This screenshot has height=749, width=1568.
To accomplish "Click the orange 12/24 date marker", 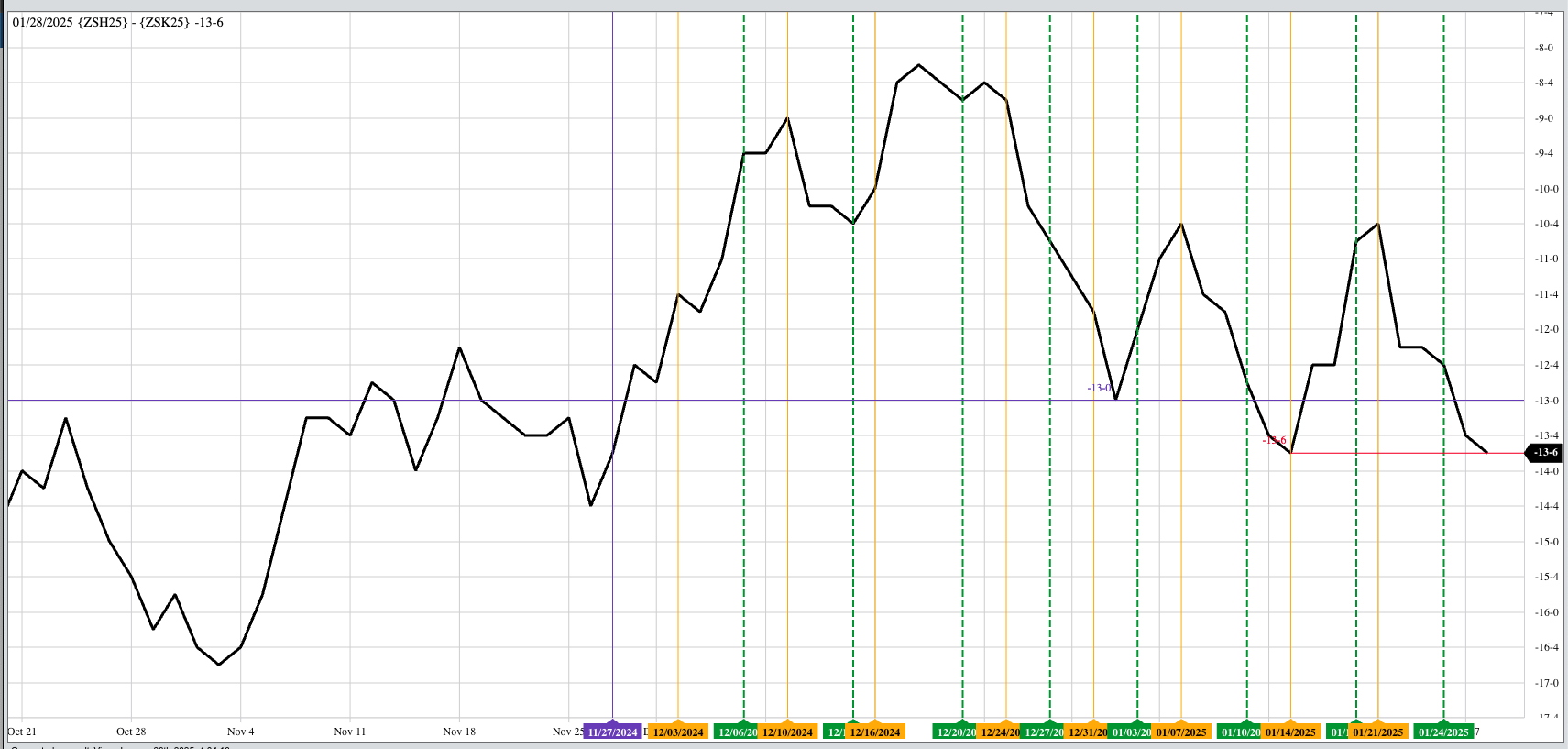I will pyautogui.click(x=999, y=732).
